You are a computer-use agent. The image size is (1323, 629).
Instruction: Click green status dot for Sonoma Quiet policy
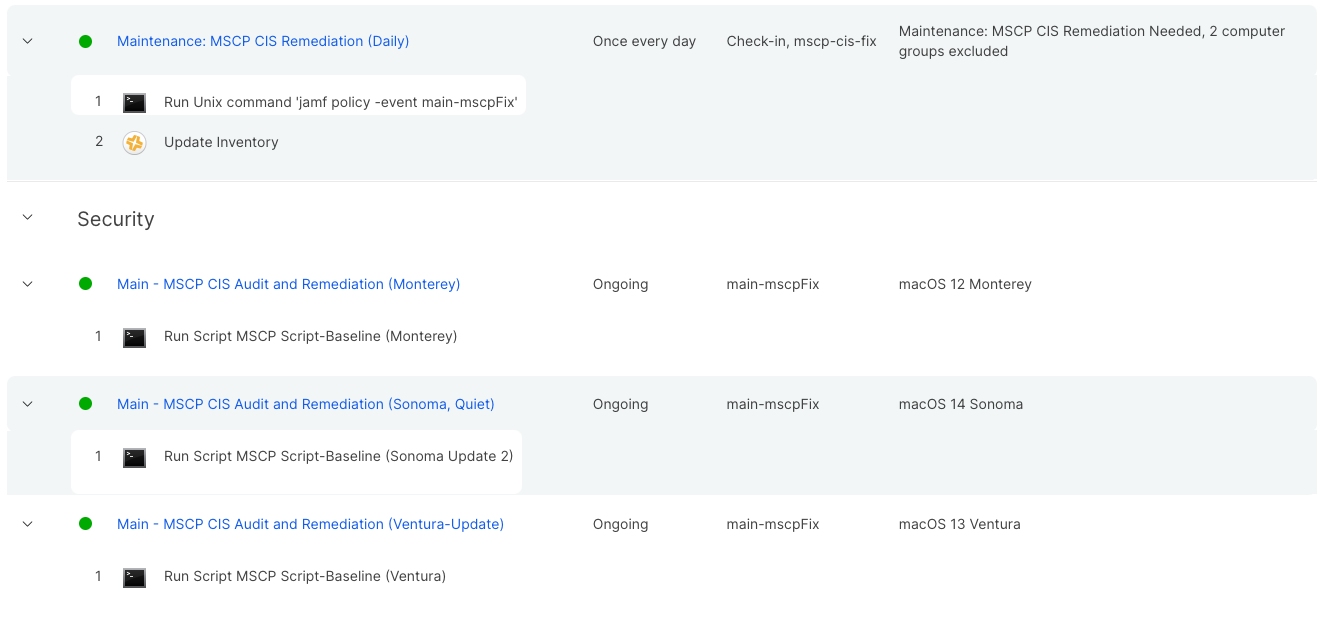pyautogui.click(x=85, y=404)
